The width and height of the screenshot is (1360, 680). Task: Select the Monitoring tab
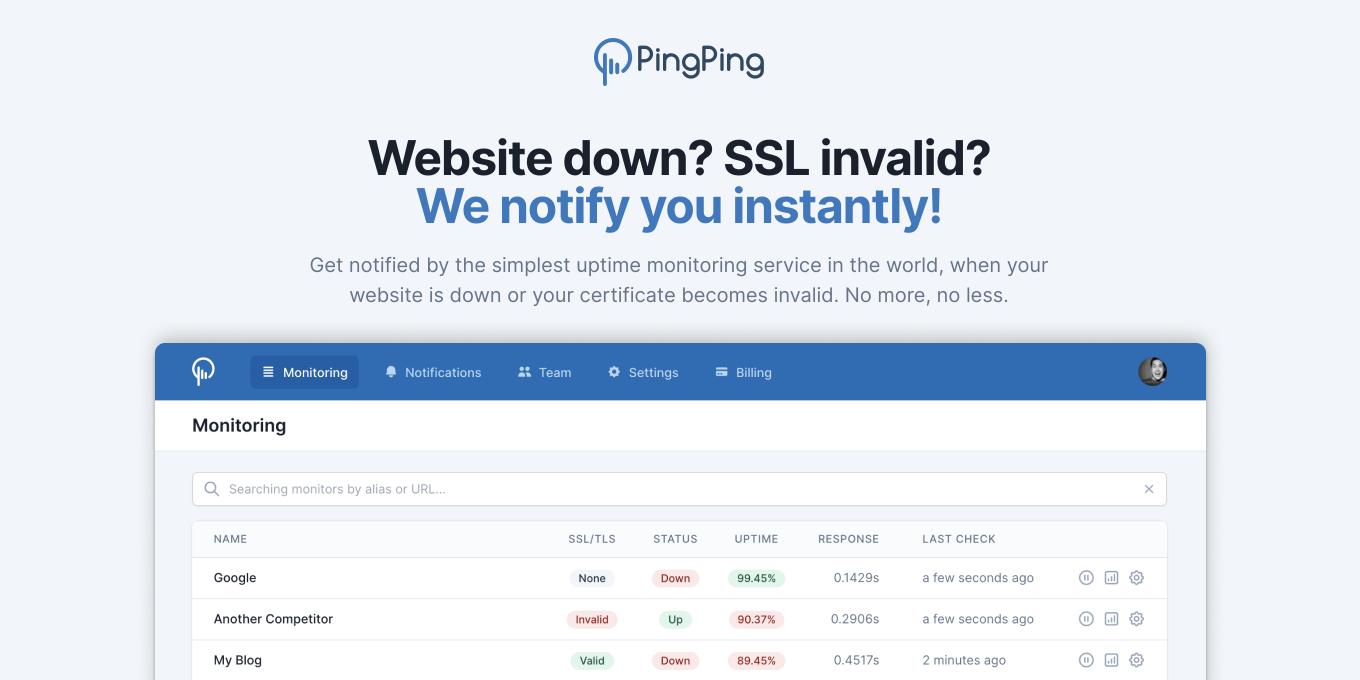(x=304, y=372)
